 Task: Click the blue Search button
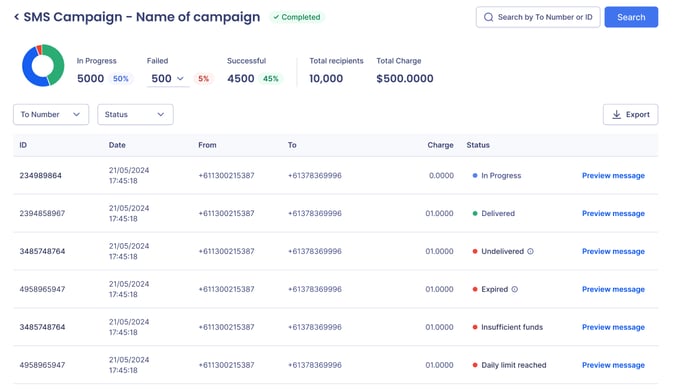click(x=631, y=17)
